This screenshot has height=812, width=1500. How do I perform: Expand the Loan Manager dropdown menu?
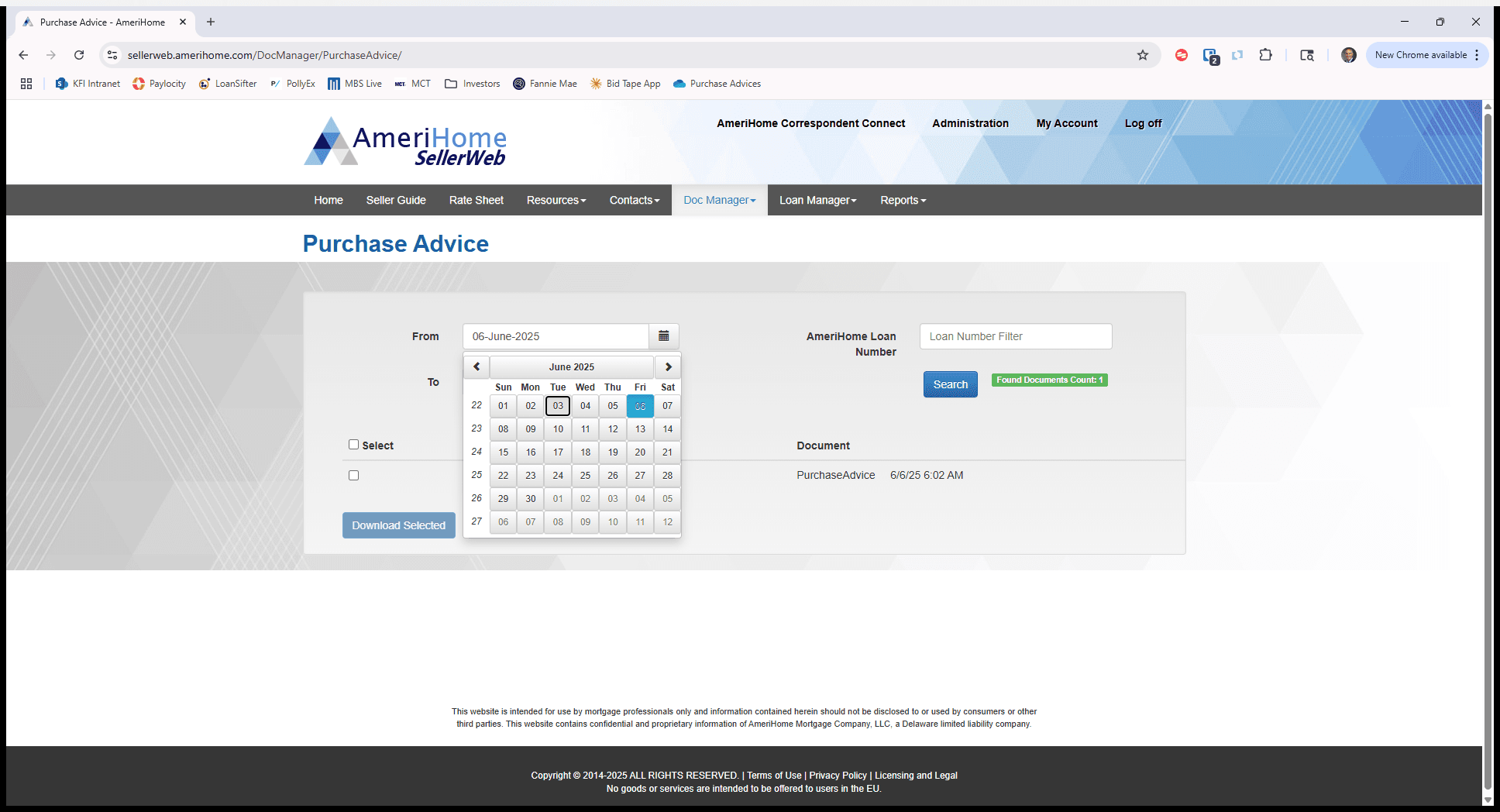click(818, 200)
